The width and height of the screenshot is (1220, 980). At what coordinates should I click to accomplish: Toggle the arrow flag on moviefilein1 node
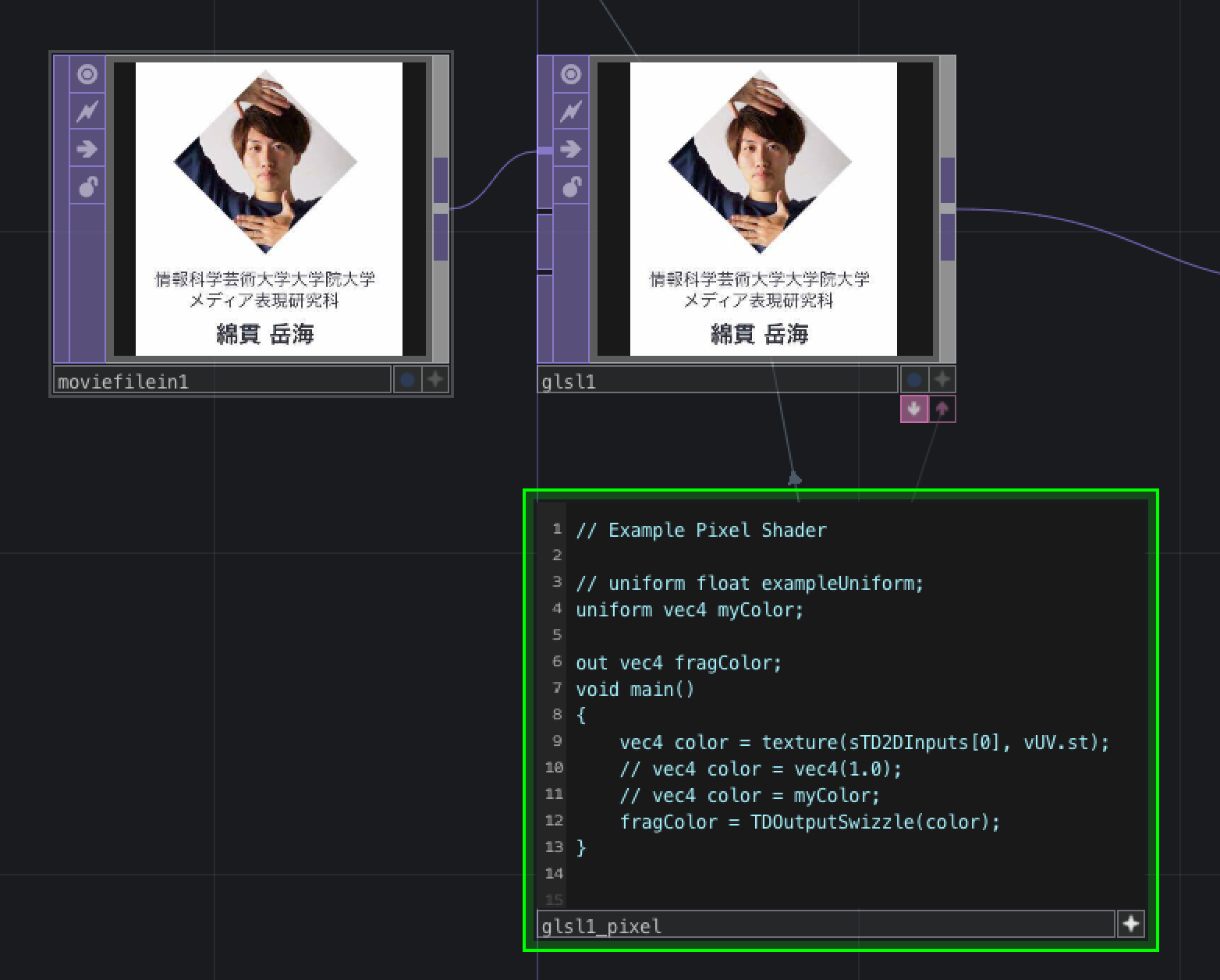87,149
